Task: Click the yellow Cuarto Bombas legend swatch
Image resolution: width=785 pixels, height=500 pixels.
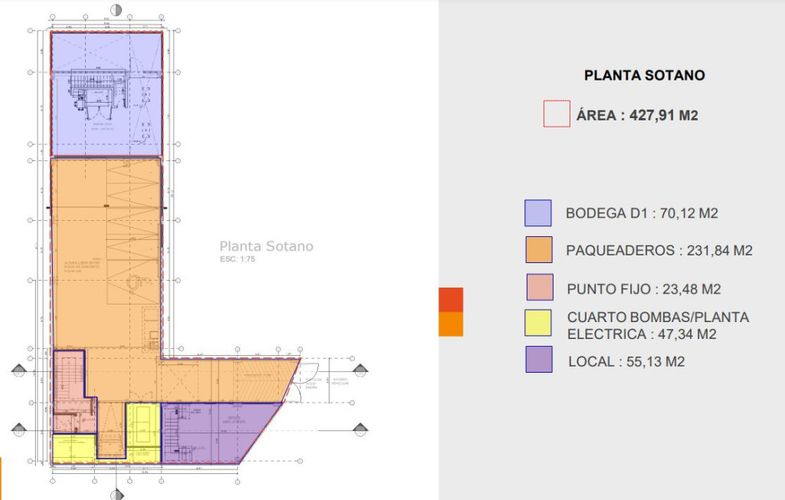Action: (538, 323)
